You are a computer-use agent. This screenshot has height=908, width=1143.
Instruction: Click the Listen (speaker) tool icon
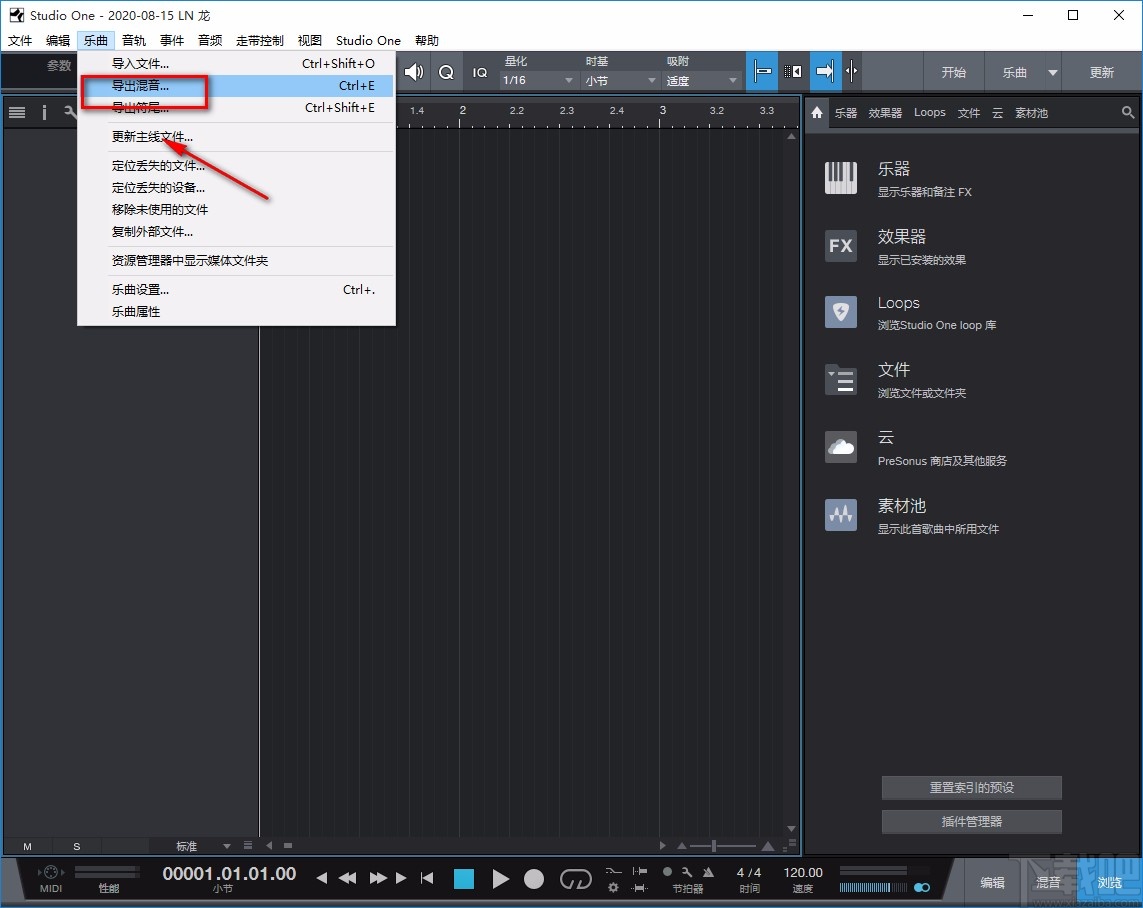coord(413,71)
